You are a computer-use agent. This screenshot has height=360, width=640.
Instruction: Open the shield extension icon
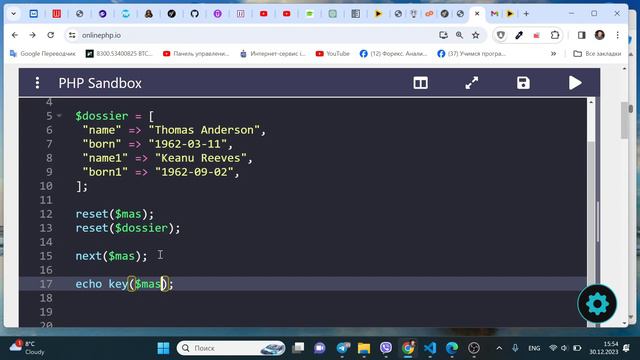pos(501,35)
